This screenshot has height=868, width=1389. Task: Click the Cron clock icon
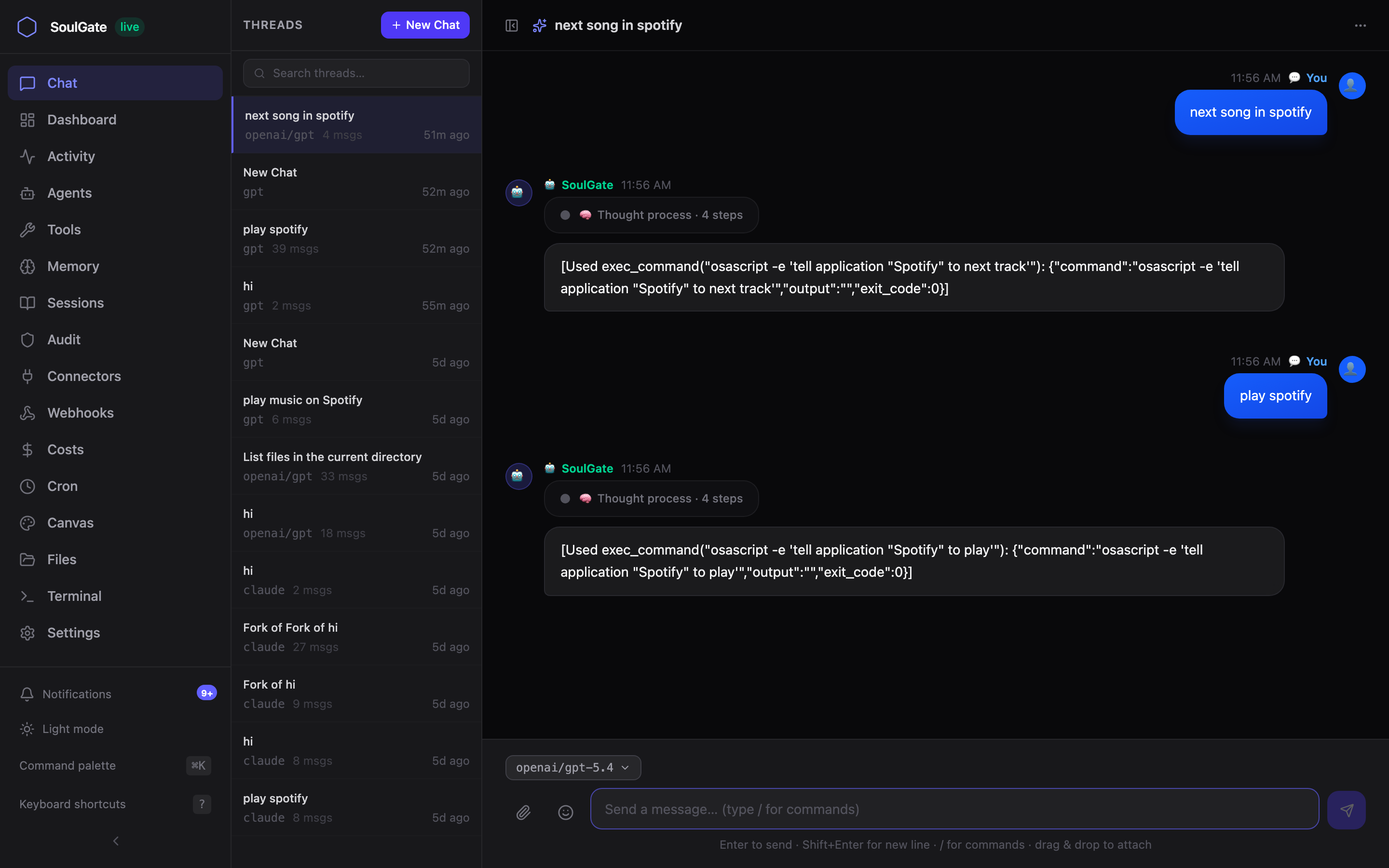[27, 486]
